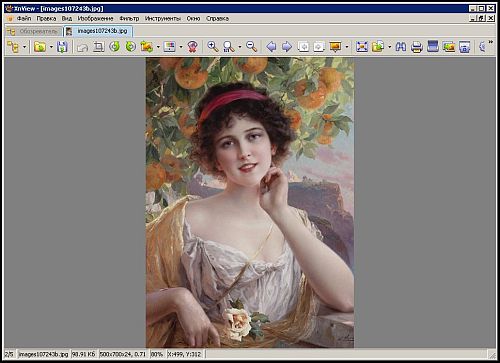Image resolution: width=500 pixels, height=363 pixels.
Task: Click the Undo toolbar icon
Action: point(82,47)
